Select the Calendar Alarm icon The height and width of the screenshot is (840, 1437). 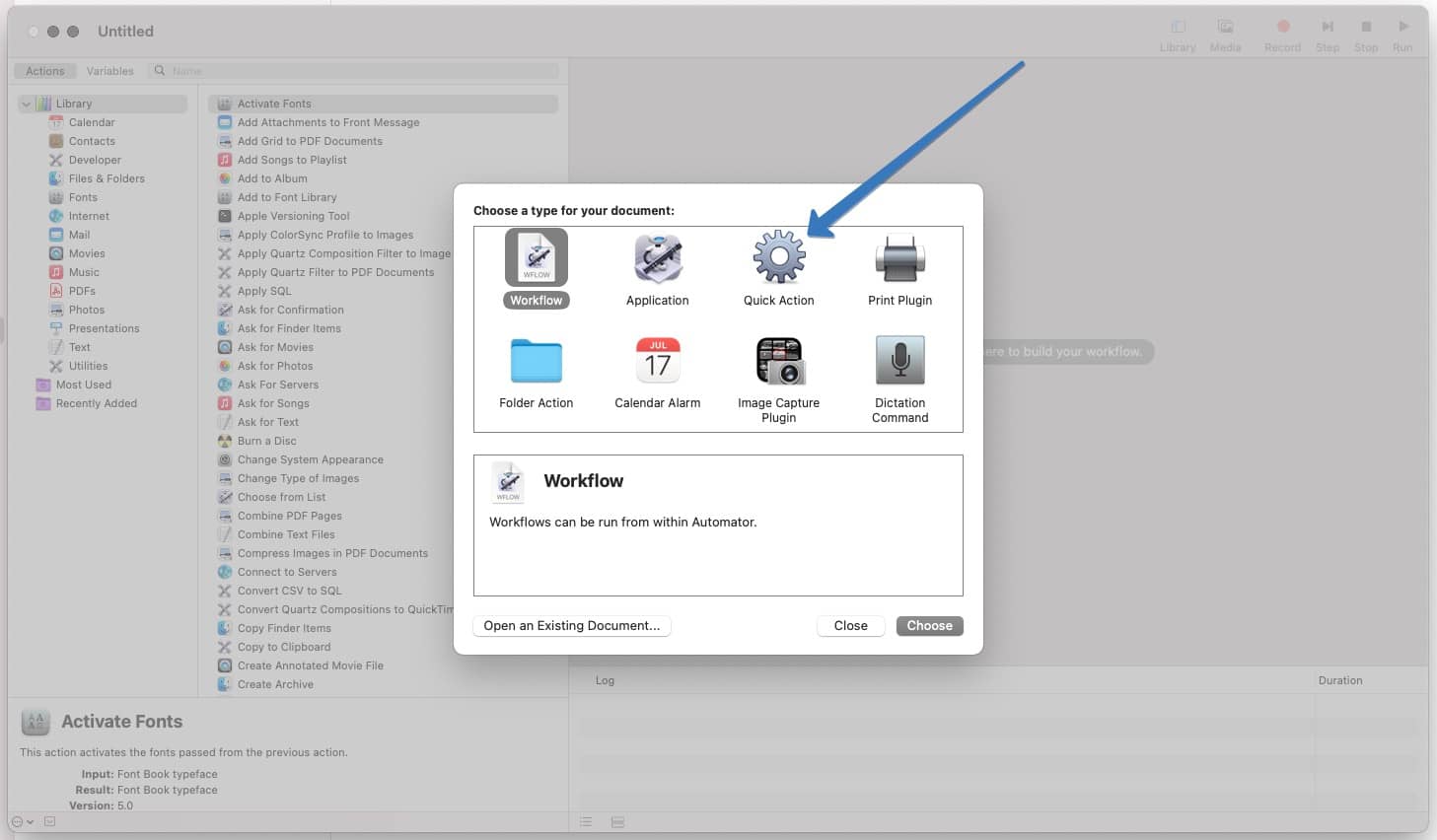pos(658,361)
